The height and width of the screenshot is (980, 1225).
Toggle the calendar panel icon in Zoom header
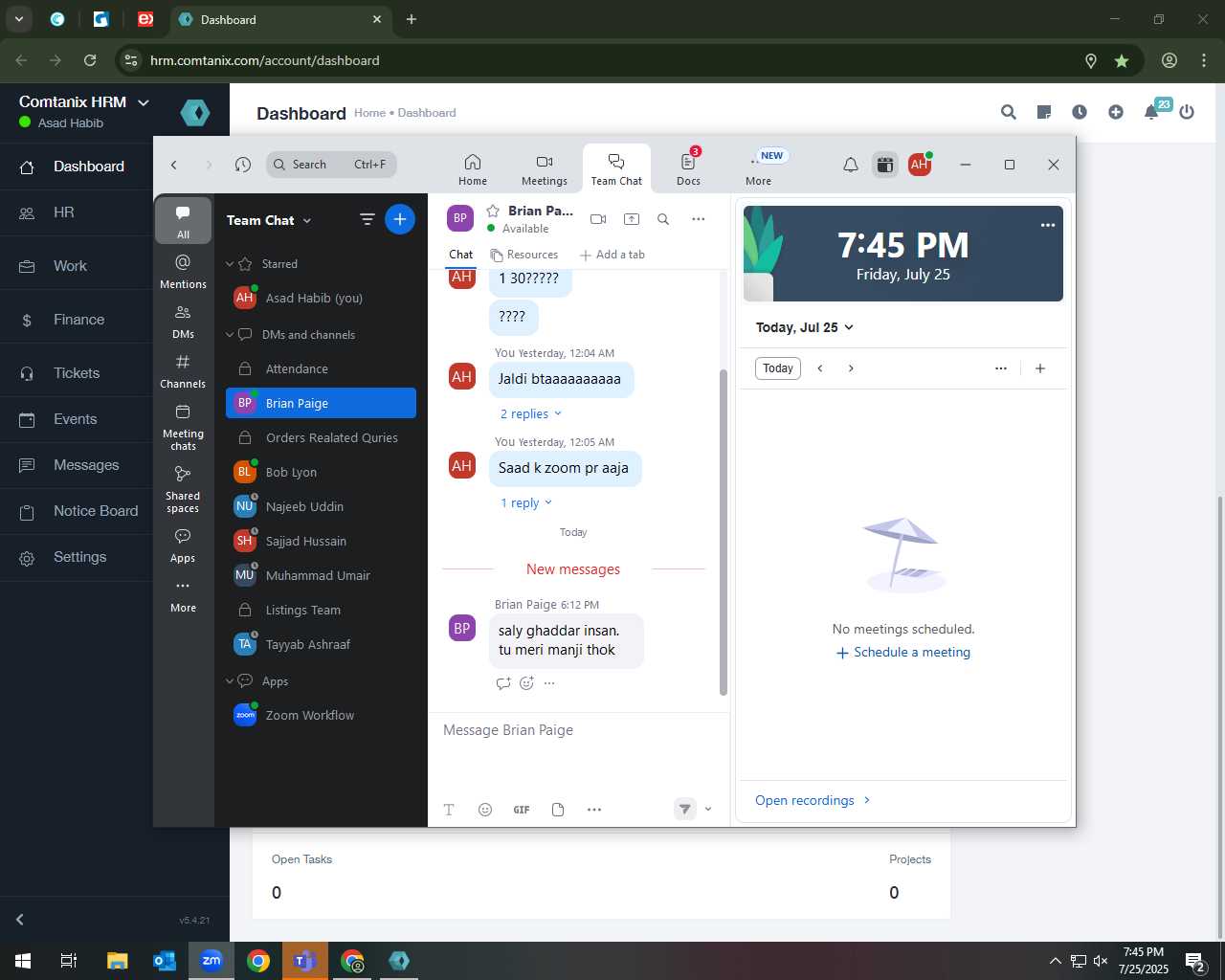point(885,165)
